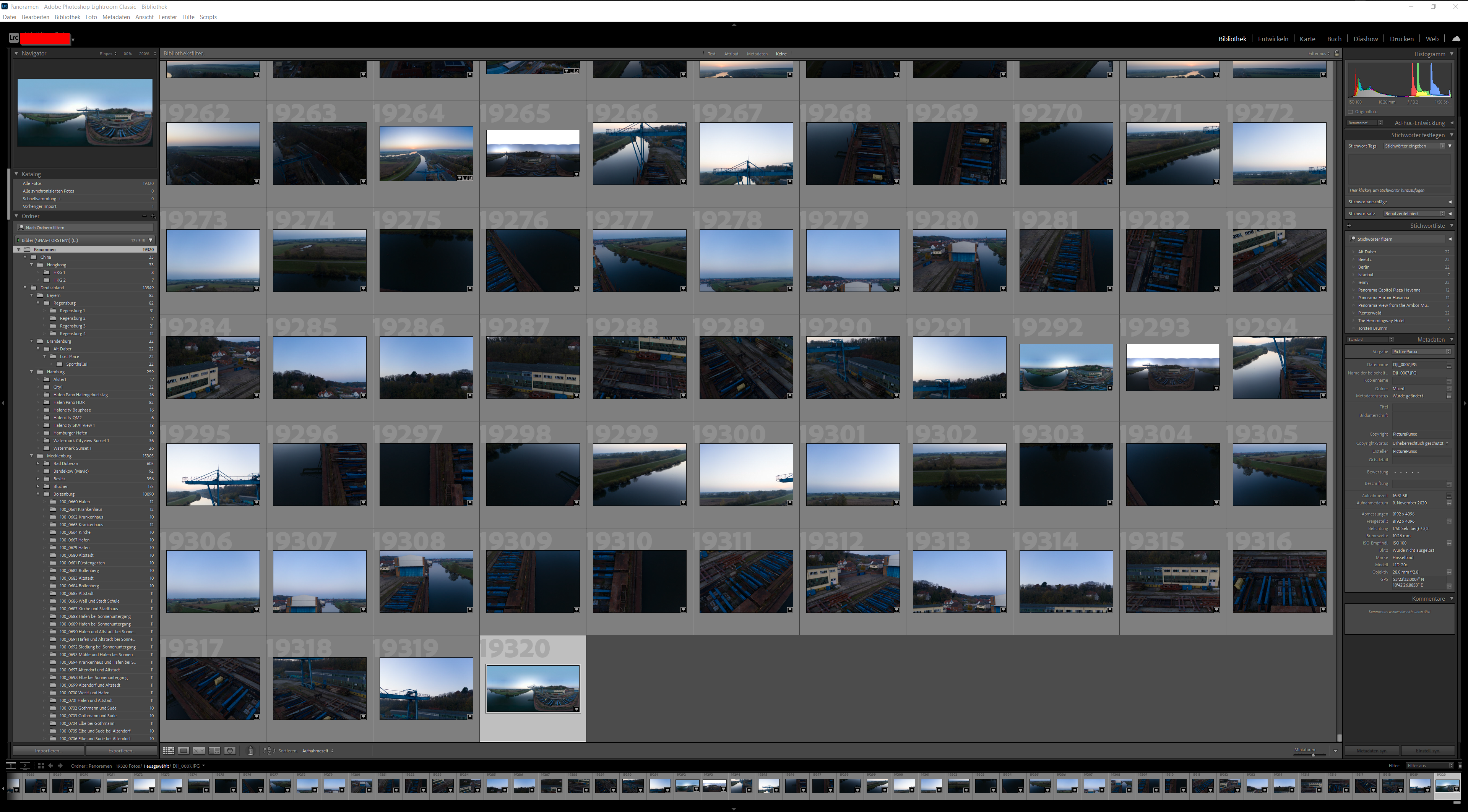Screen dimensions: 1468x812
Task: Collapse the Hamburg folder in Ordner panel
Action: 32,372
